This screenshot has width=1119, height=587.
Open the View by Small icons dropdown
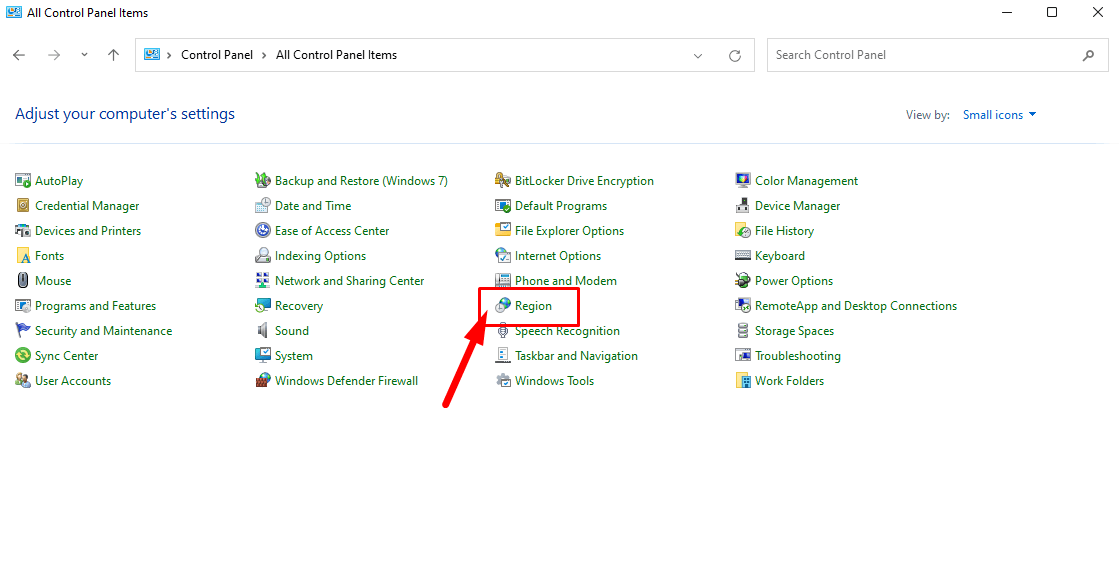[x=999, y=115]
